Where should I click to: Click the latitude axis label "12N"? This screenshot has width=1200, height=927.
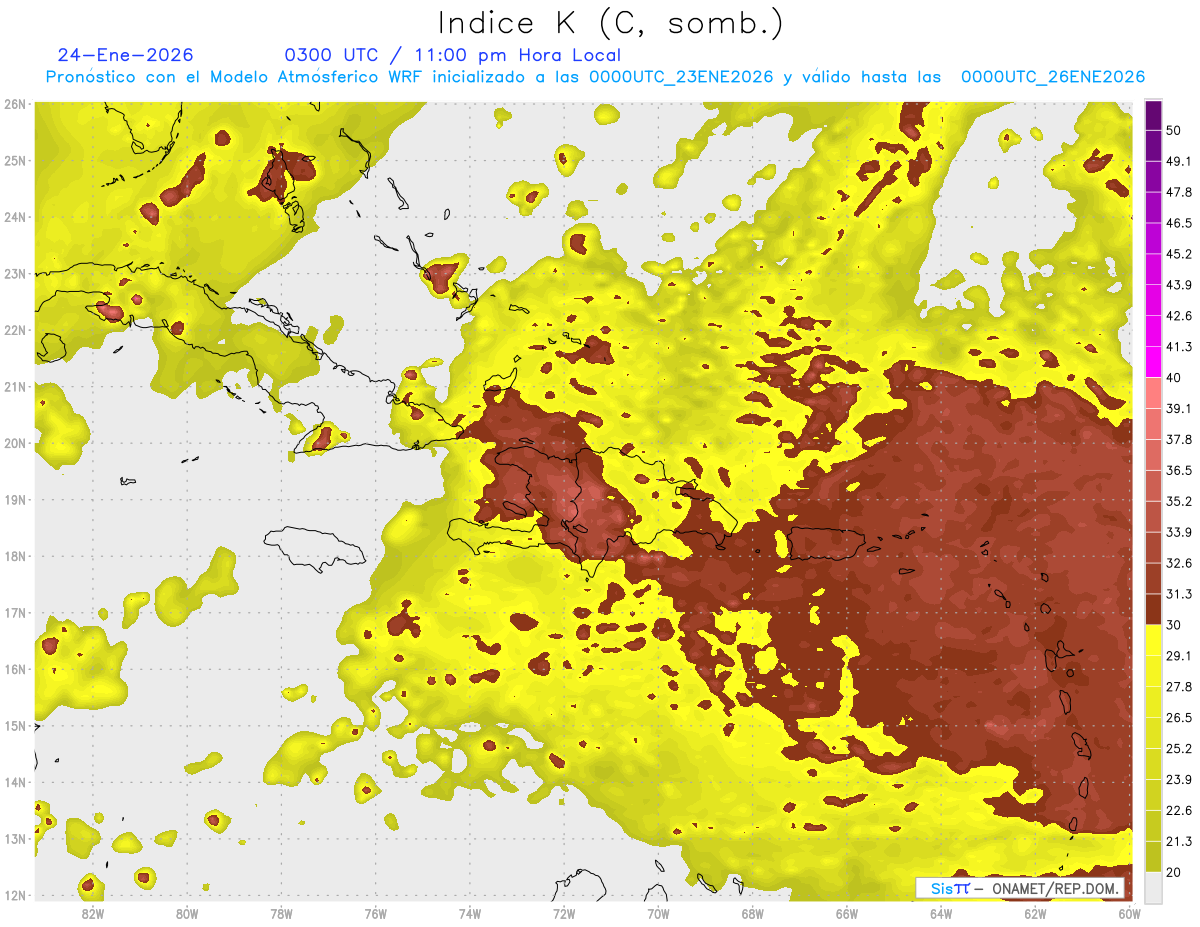[14, 895]
